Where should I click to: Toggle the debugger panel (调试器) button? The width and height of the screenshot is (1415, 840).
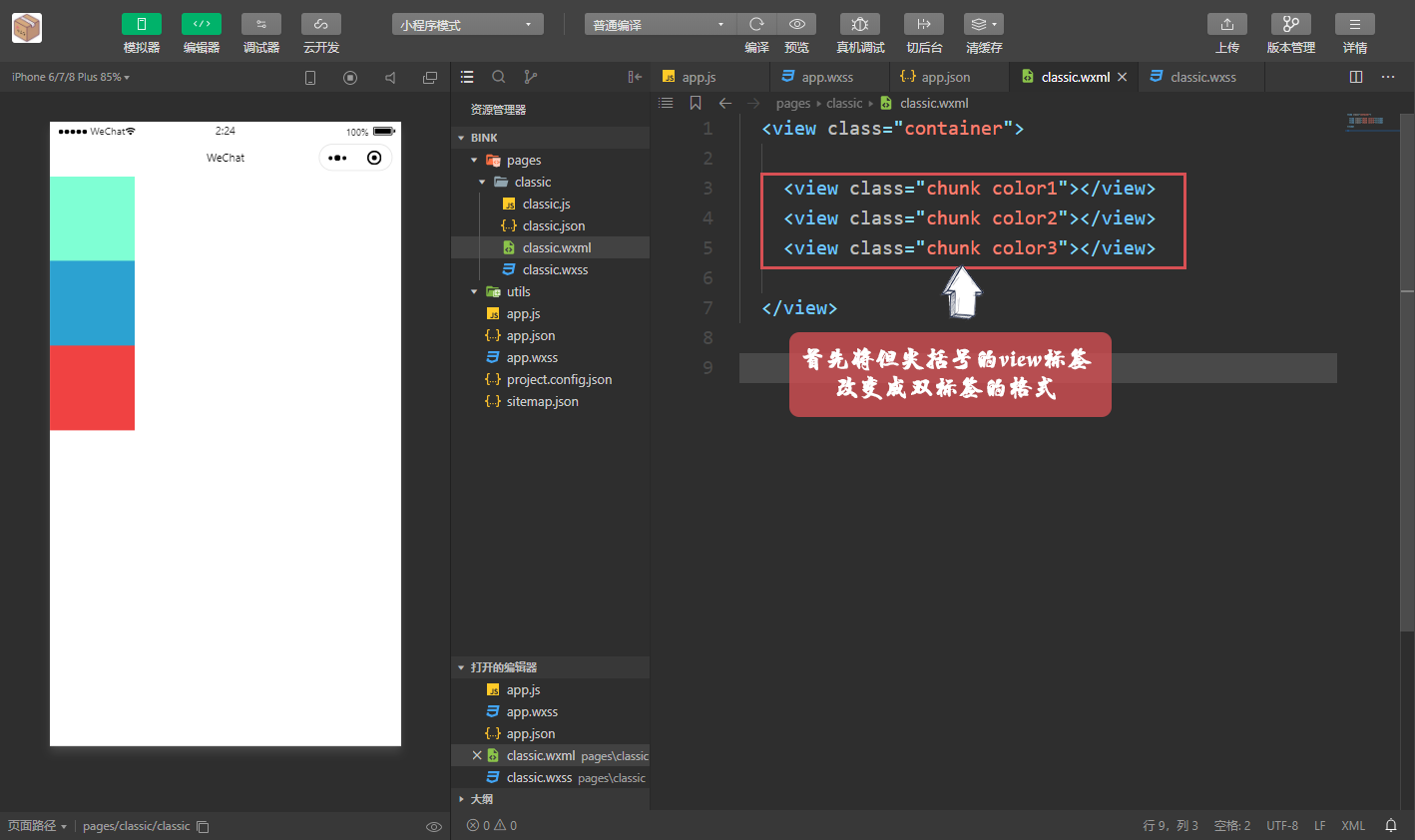[260, 24]
